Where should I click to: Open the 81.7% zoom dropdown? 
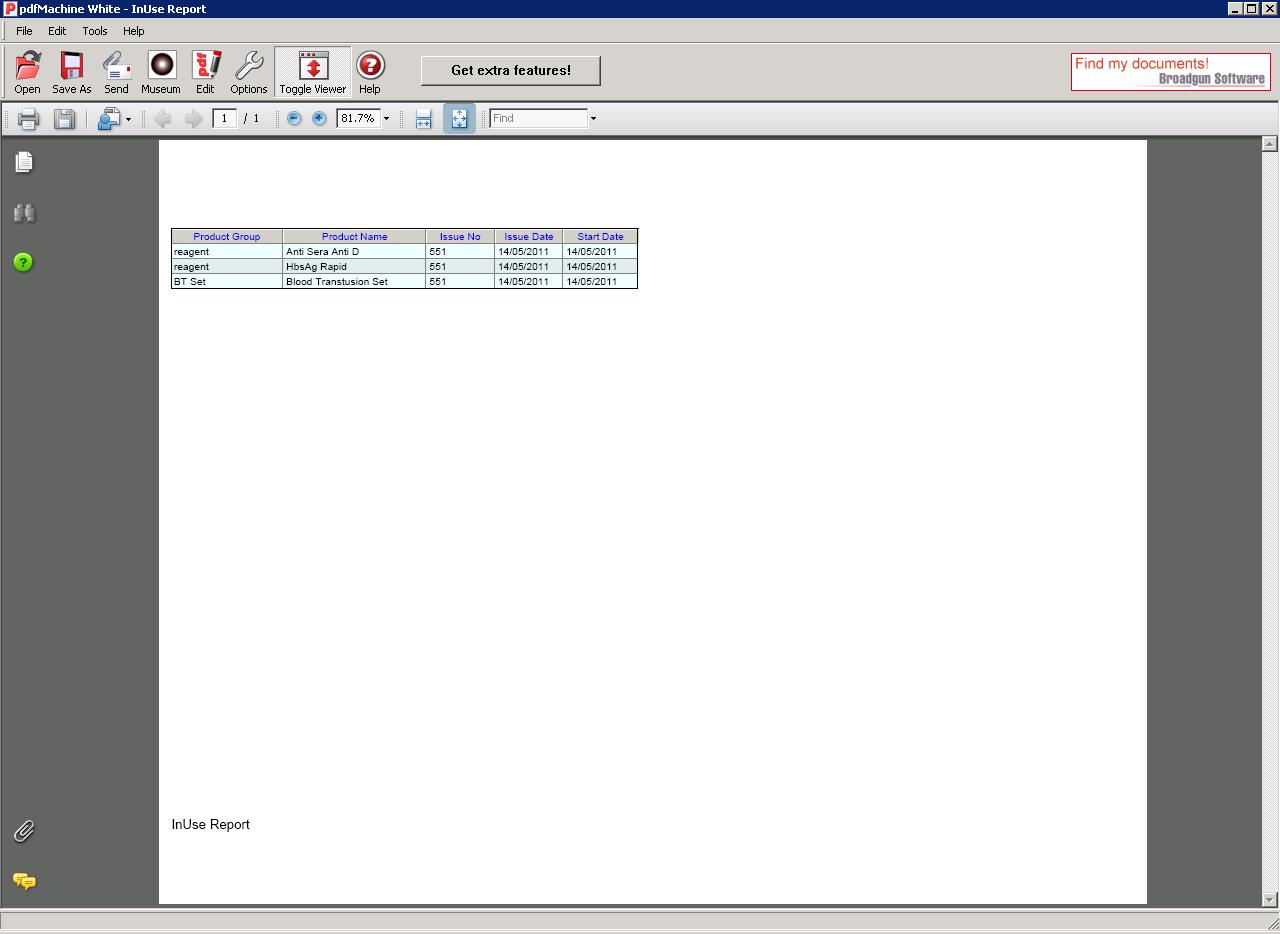pyautogui.click(x=386, y=119)
